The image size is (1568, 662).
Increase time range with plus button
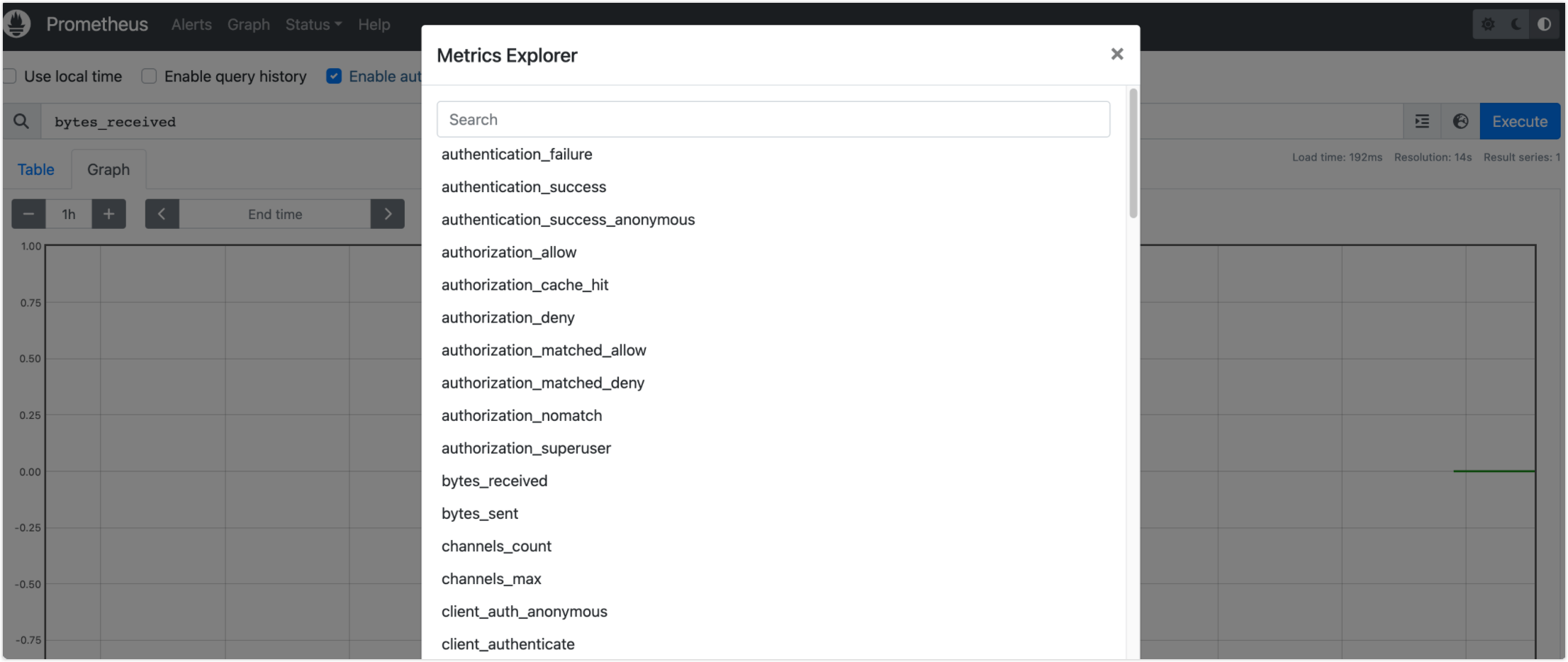coord(108,214)
